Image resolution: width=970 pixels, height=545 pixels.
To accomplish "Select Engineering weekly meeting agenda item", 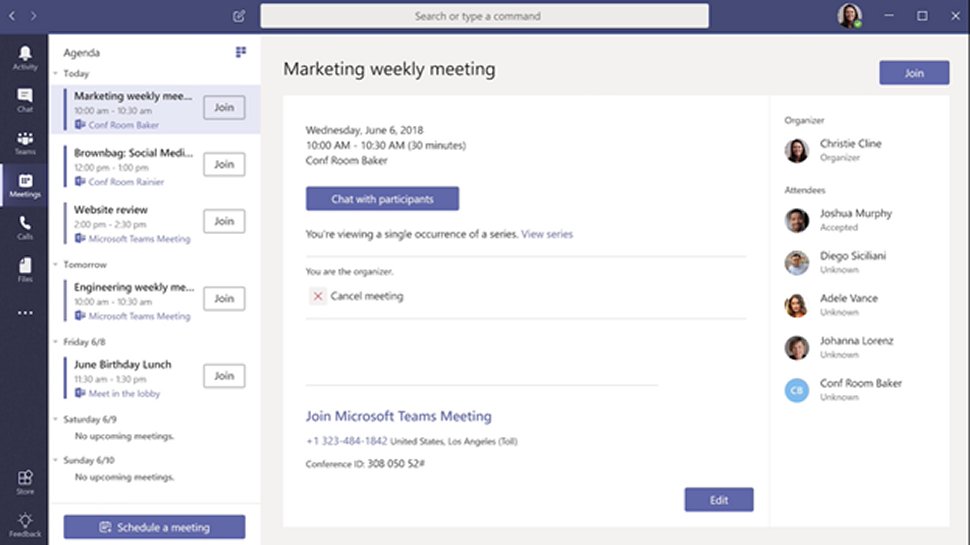I will point(156,301).
